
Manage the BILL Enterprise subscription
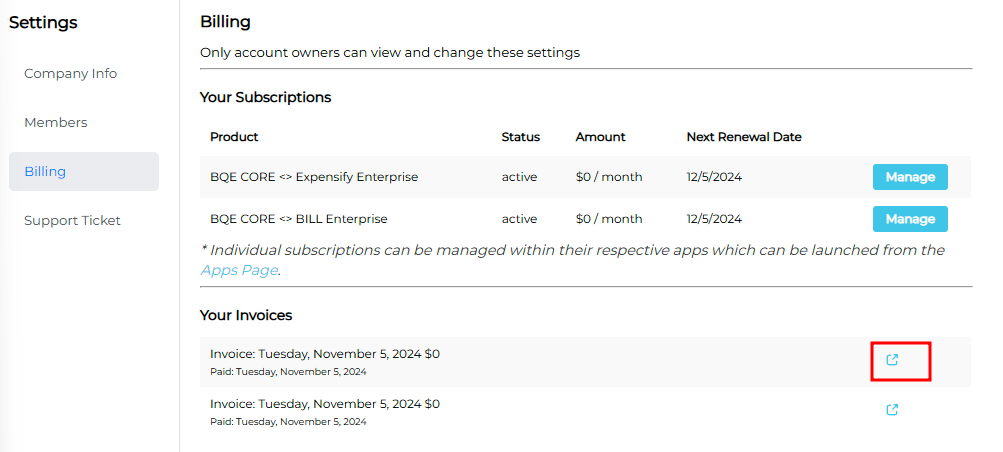tap(910, 218)
